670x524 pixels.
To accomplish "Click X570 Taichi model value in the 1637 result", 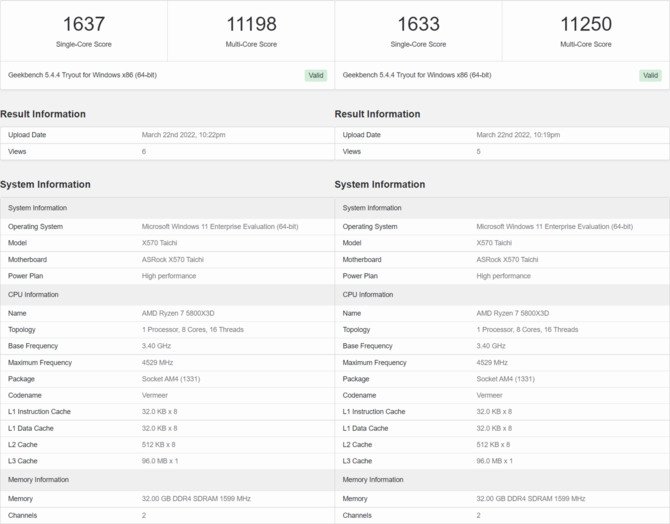I will pos(159,243).
